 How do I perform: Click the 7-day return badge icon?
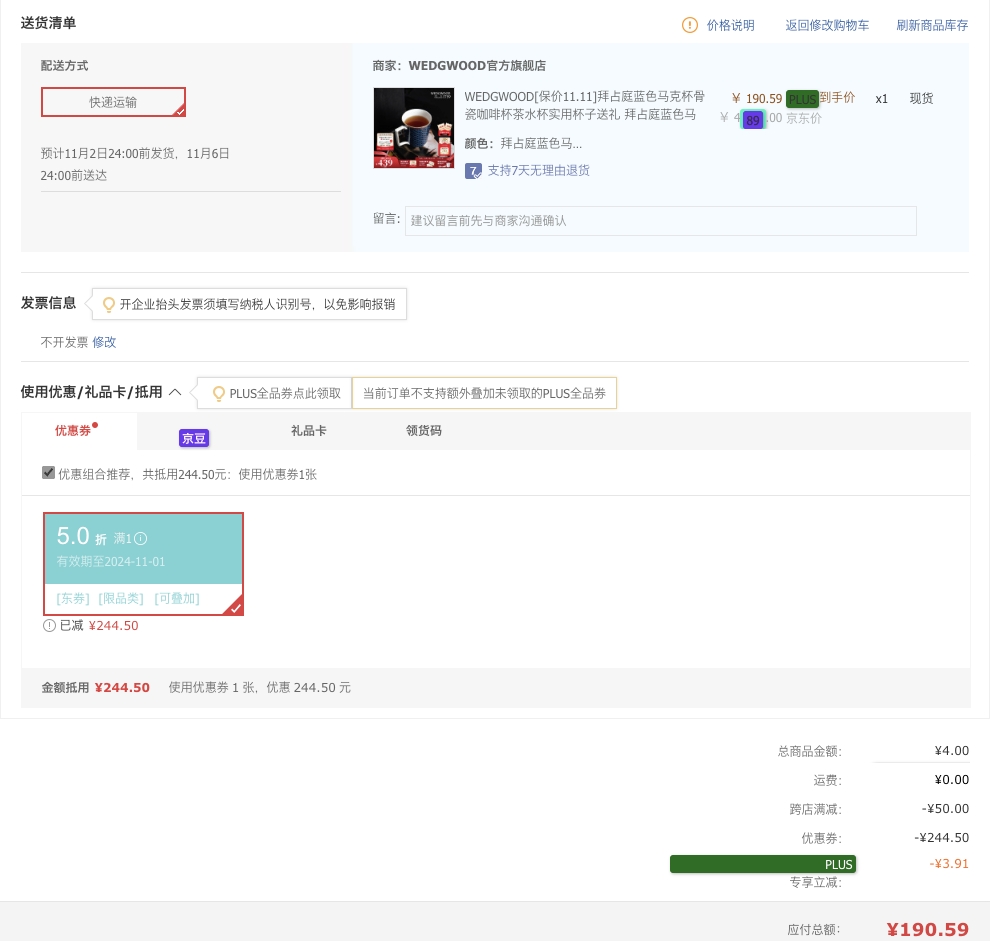click(473, 171)
